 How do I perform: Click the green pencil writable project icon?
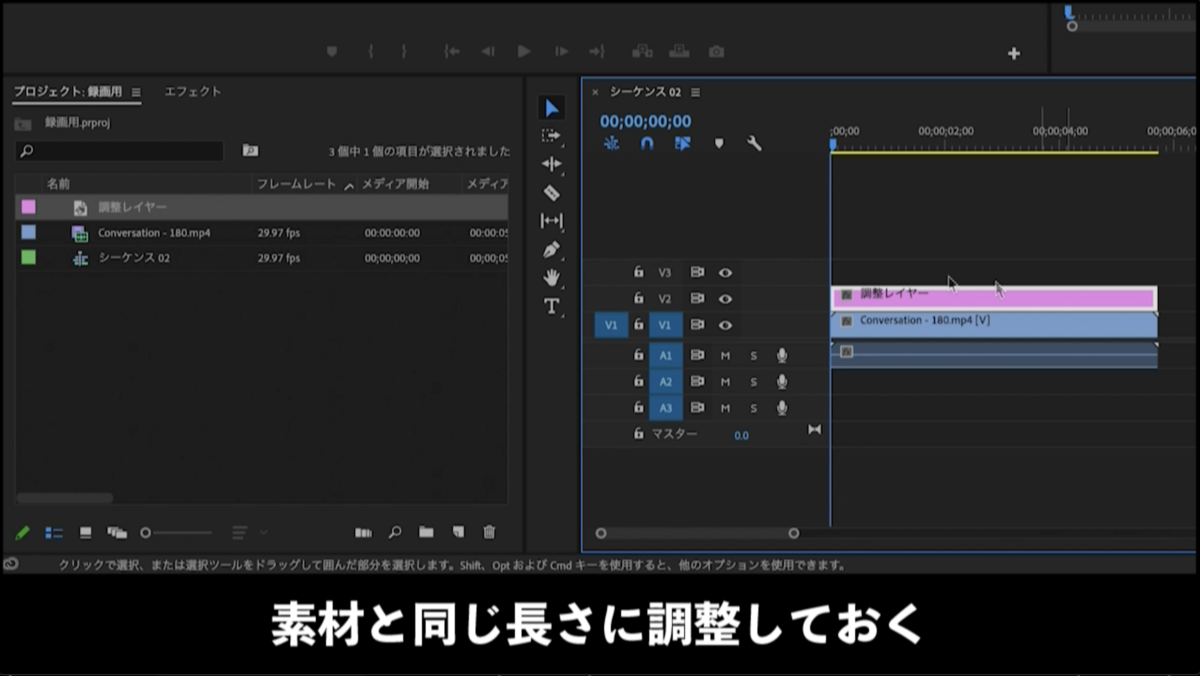23,533
